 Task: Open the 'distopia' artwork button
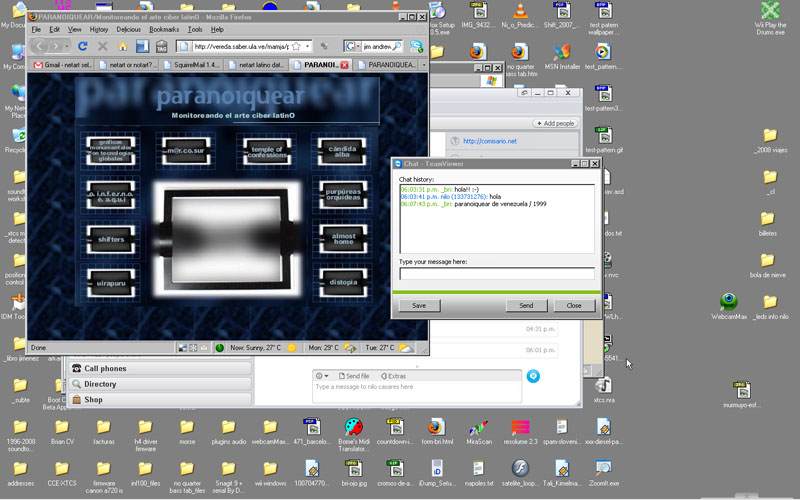point(343,282)
